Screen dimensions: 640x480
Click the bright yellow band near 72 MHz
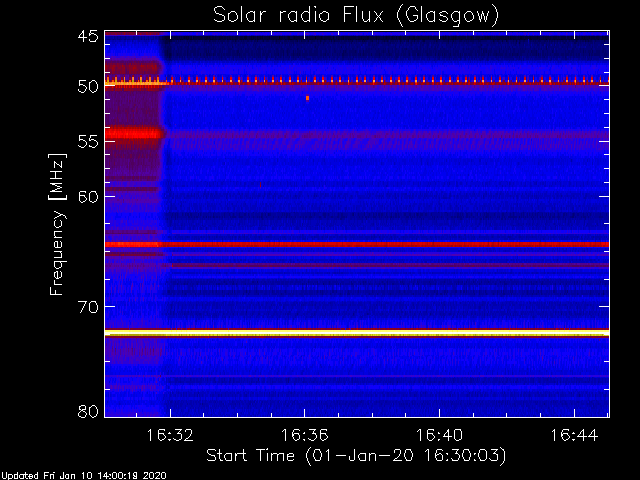tap(357, 333)
